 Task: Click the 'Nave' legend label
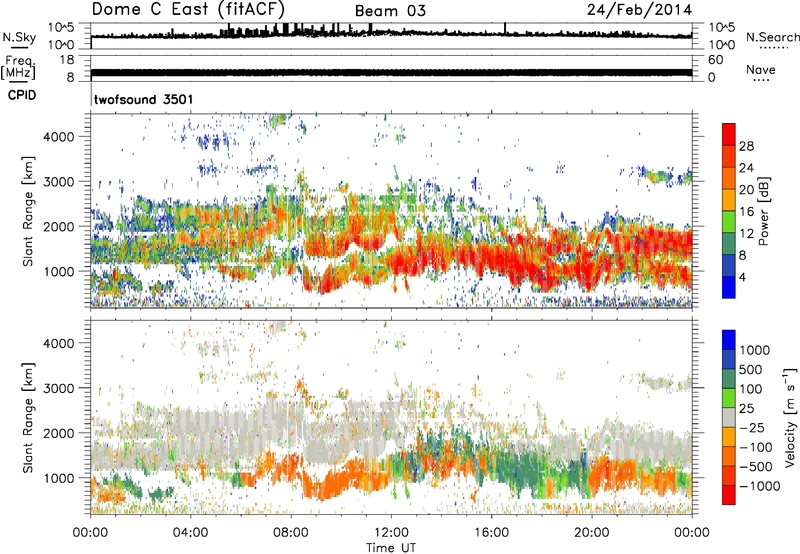coord(761,69)
